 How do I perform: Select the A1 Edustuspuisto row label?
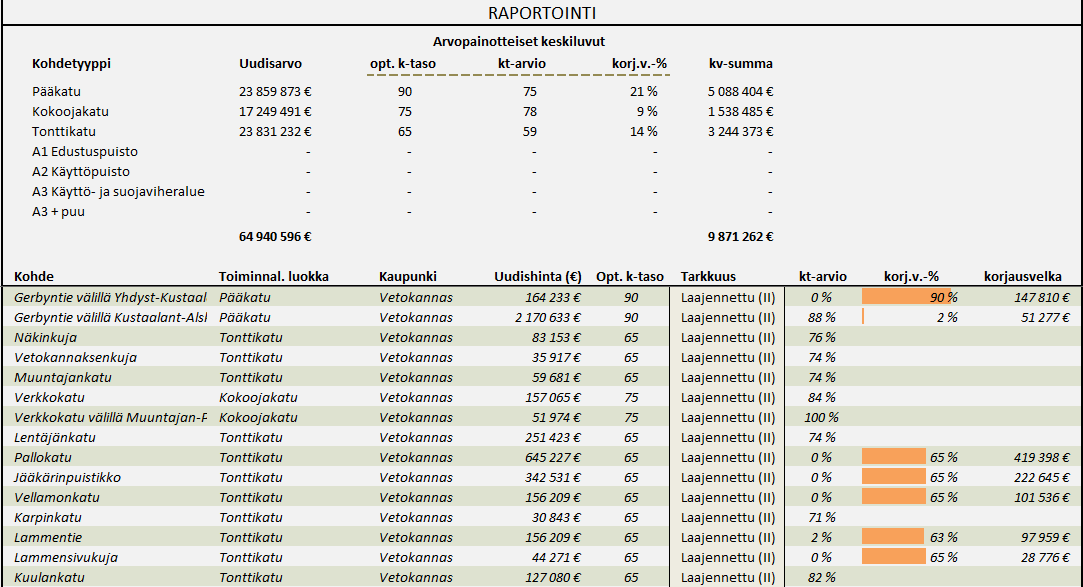pos(84,151)
